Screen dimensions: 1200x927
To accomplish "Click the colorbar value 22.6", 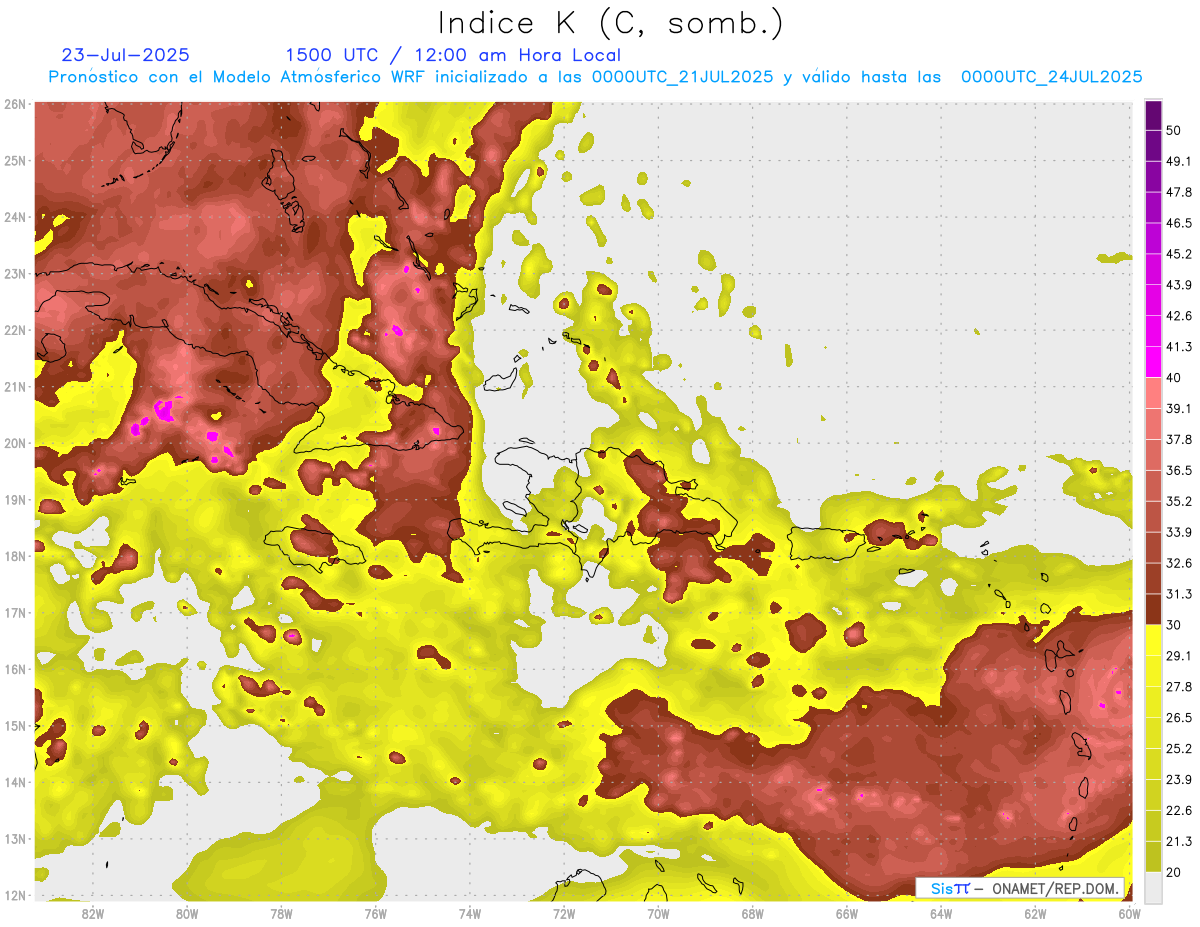I will 1179,810.
